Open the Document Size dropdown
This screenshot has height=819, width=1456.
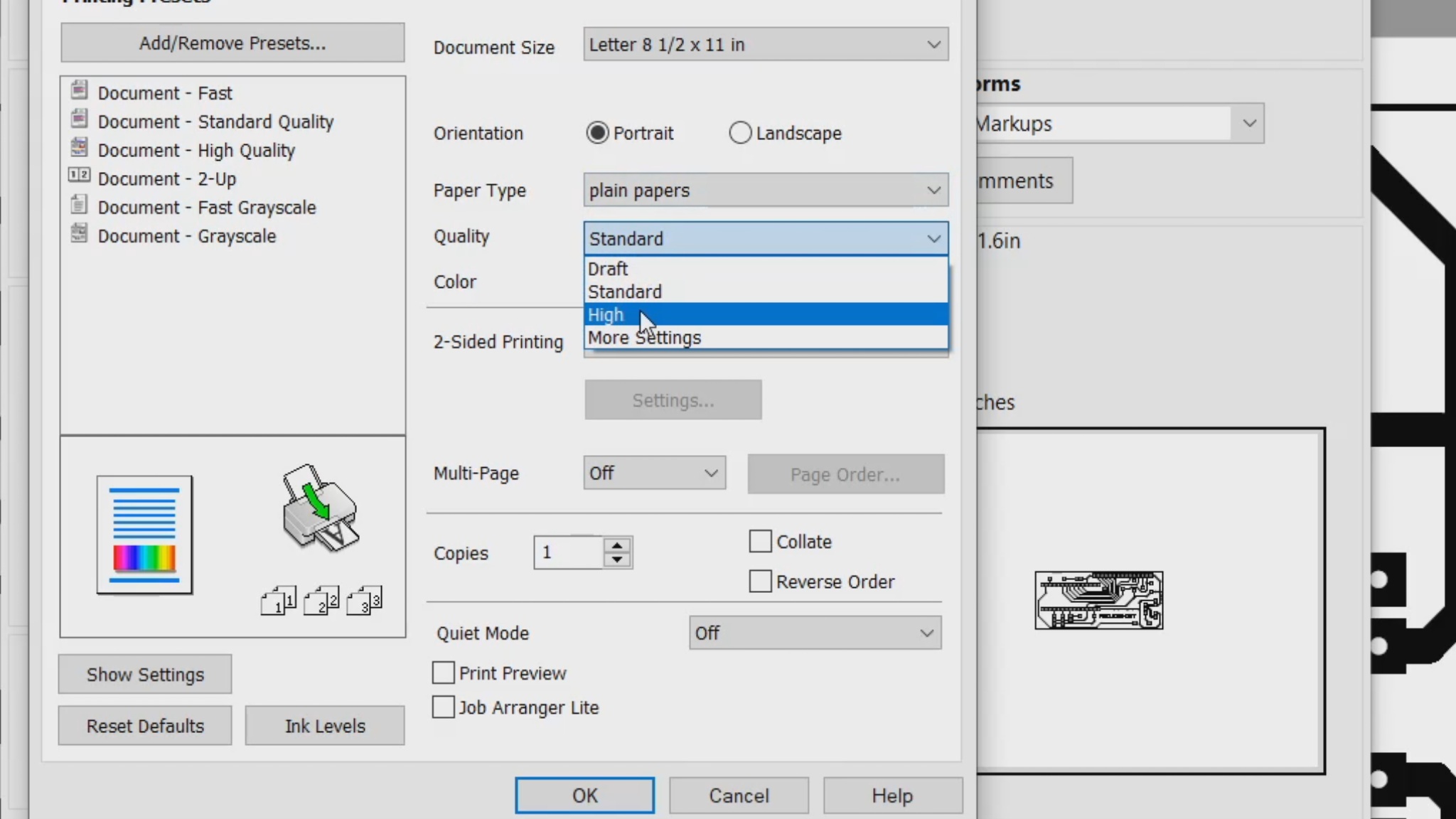[765, 45]
